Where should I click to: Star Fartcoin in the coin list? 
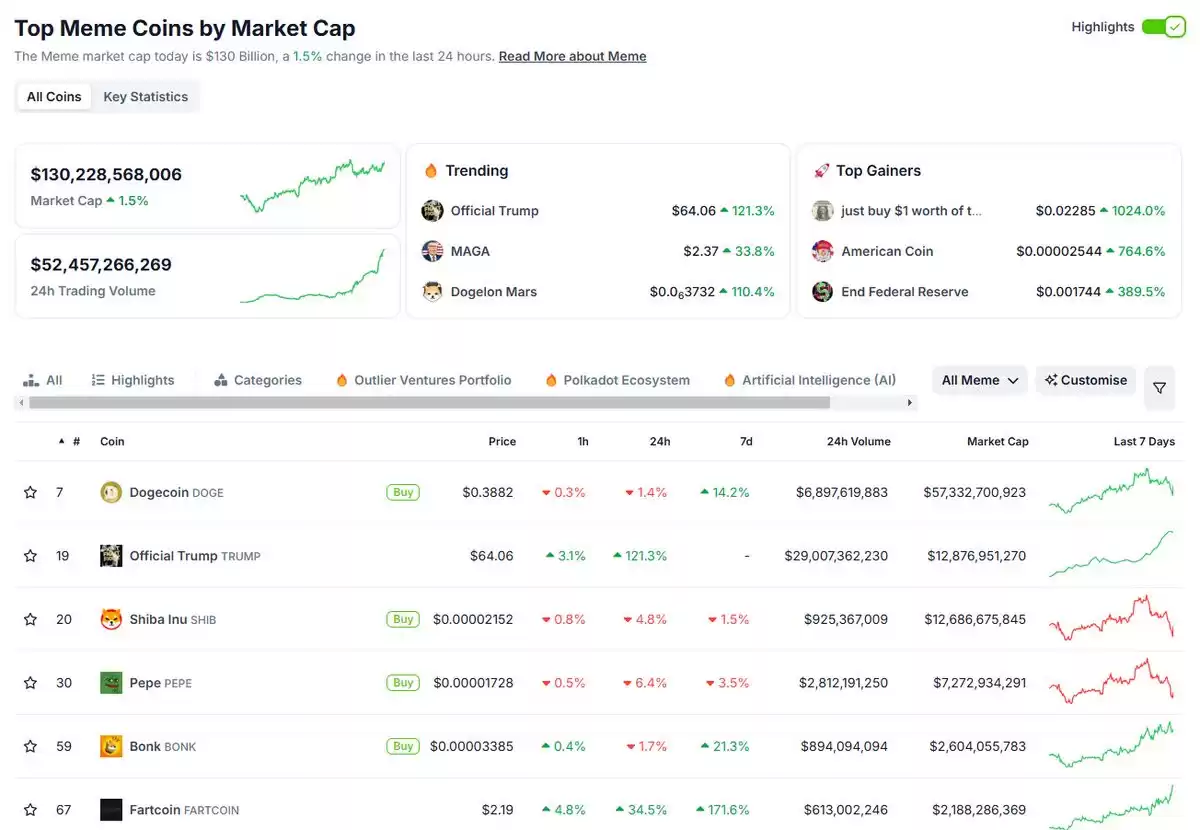(x=30, y=810)
